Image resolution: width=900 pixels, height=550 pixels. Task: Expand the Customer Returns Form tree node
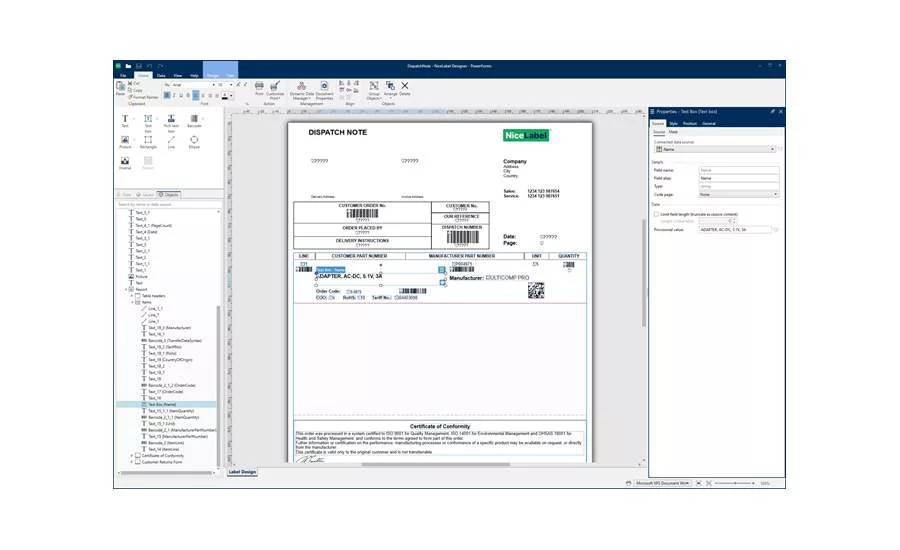(132, 462)
